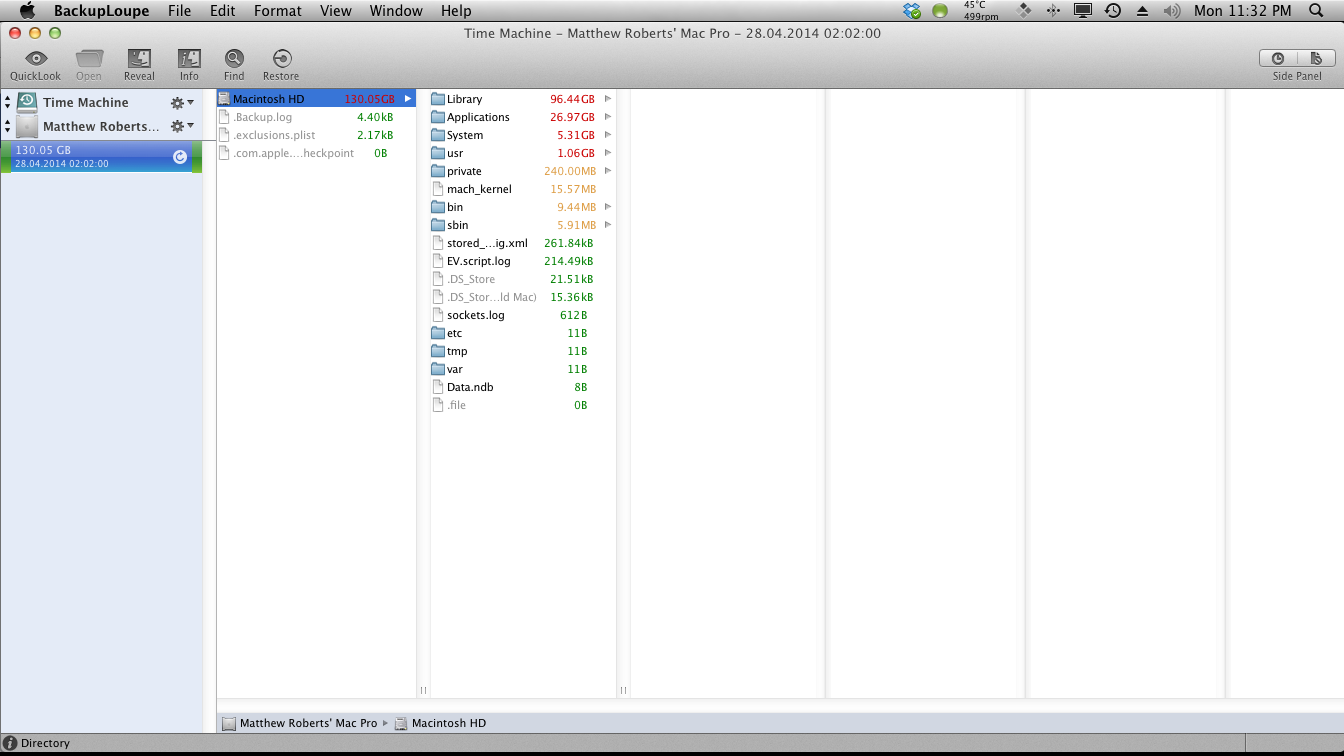Screen dimensions: 1344x756
Task: Click the Open toolbar icon
Action: (89, 59)
